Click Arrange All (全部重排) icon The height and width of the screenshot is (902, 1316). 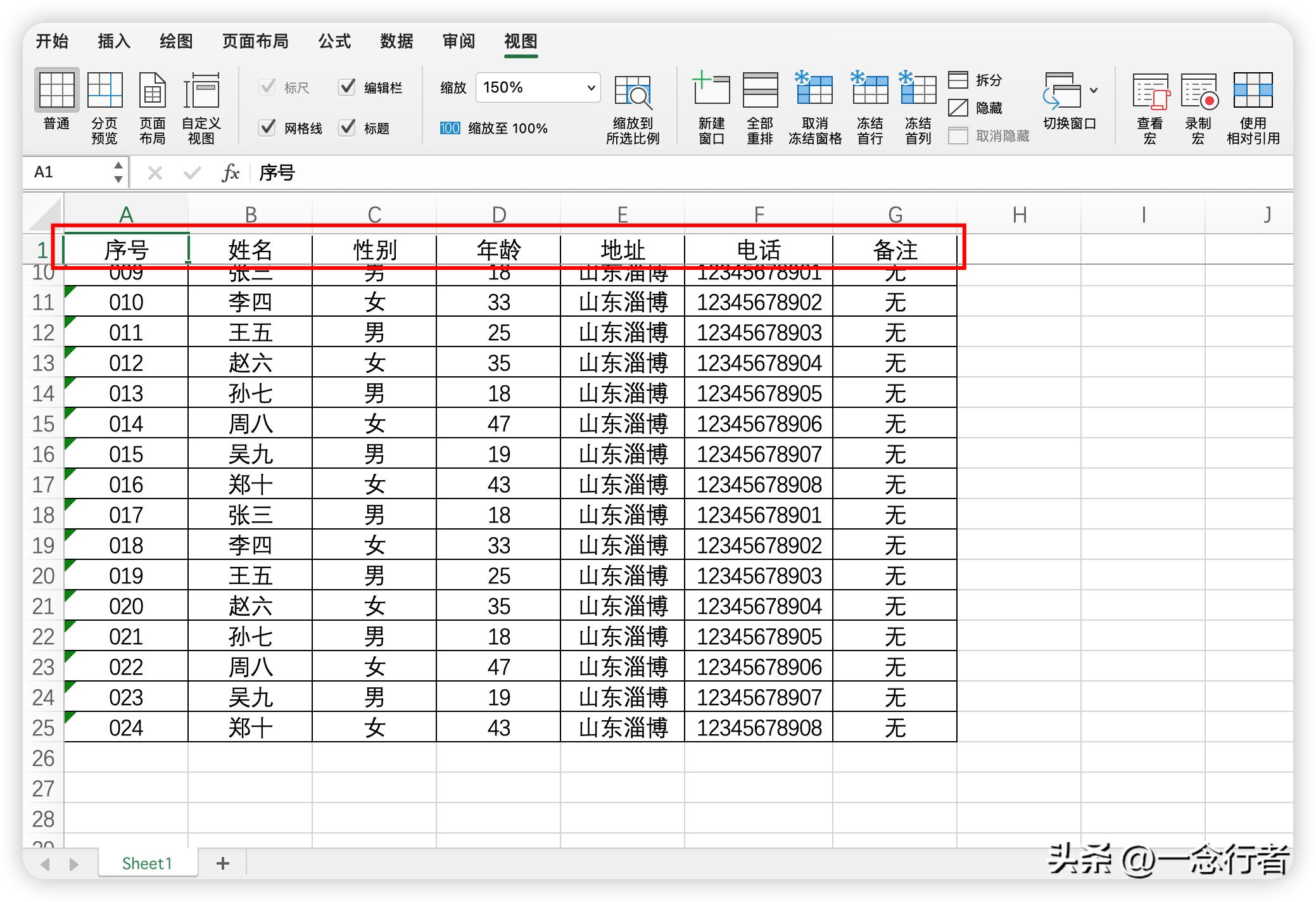759,91
